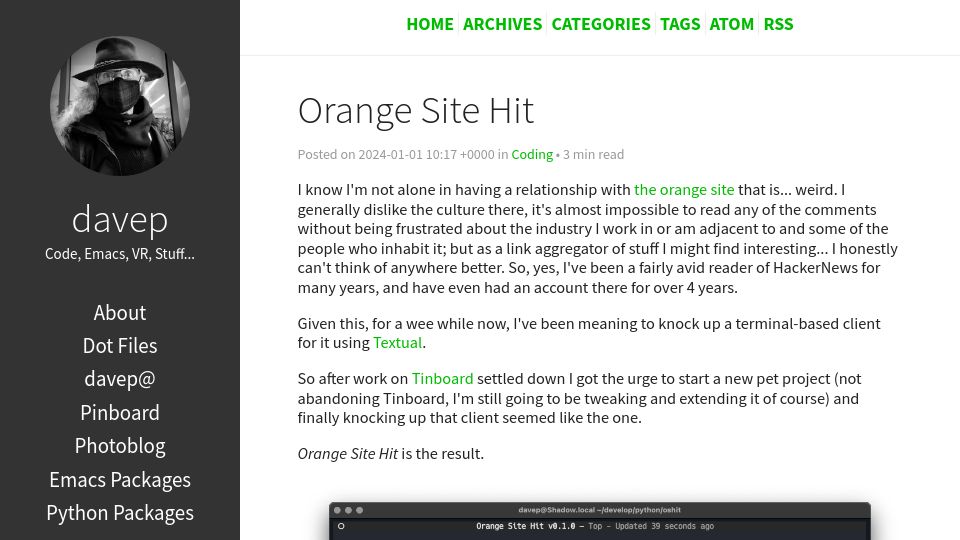Go to Photoblog from the sidebar
960x540 pixels.
tap(120, 446)
